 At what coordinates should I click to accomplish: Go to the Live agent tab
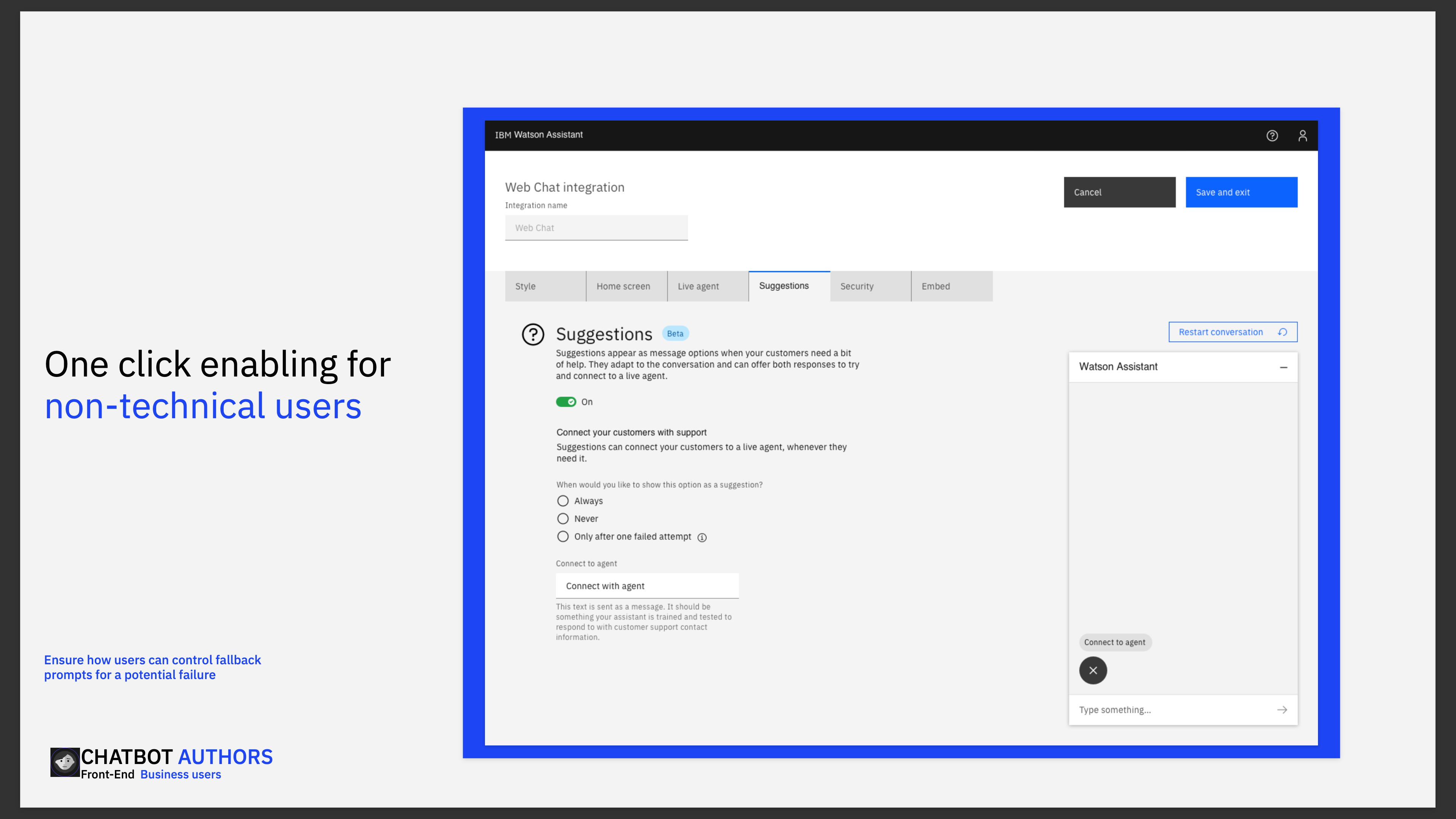pyautogui.click(x=708, y=286)
